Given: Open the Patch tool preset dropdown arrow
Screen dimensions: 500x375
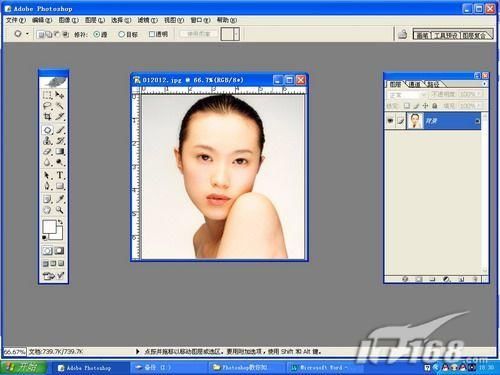Looking at the screenshot, I should click(x=27, y=34).
